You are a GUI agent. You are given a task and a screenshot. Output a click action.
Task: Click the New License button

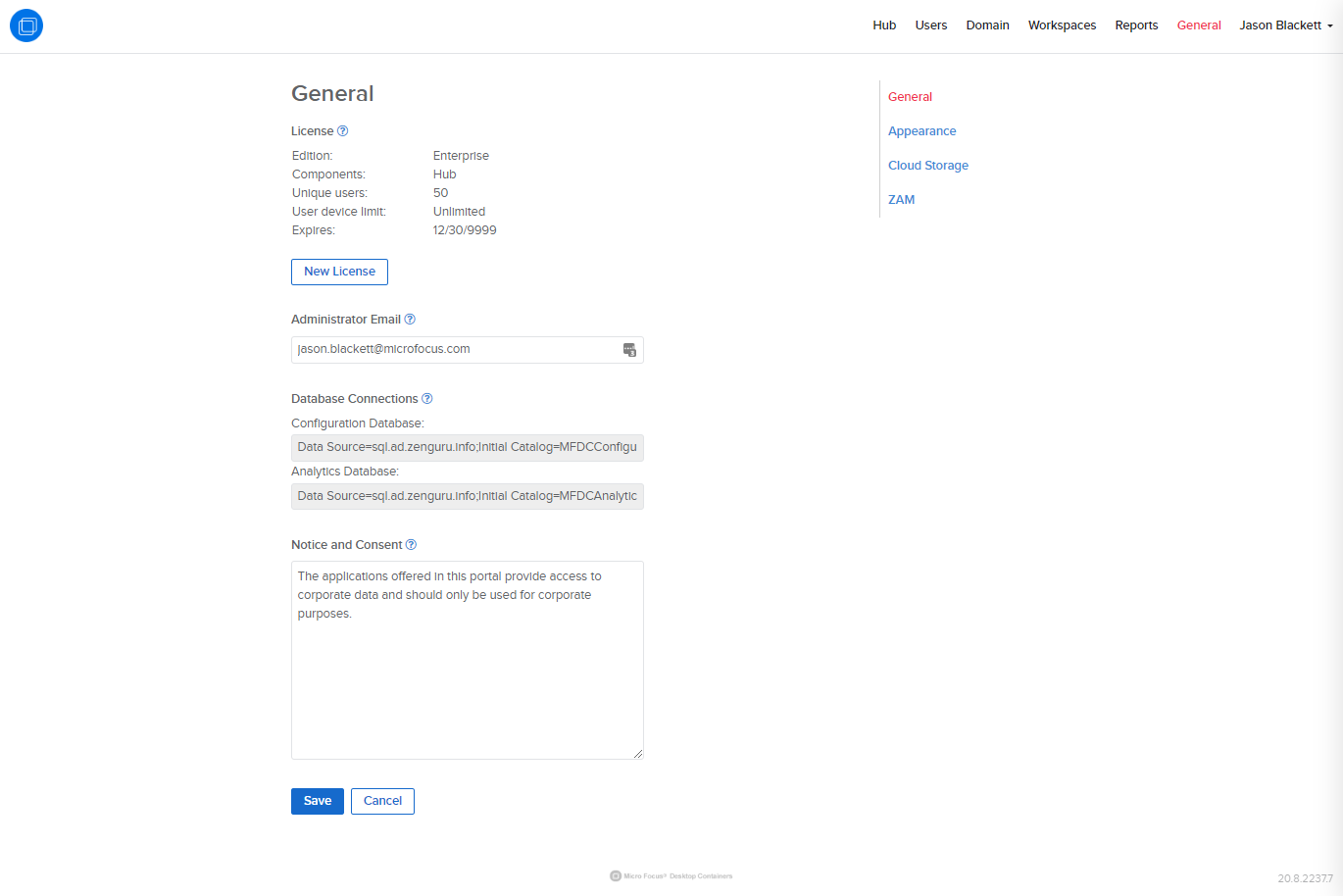[x=339, y=272]
